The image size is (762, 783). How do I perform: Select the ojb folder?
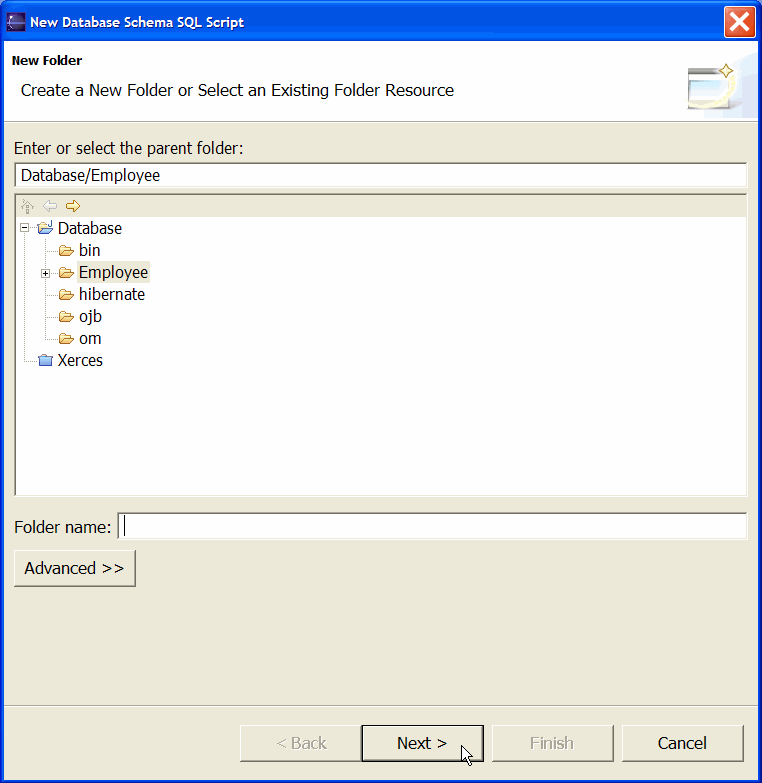coord(90,317)
